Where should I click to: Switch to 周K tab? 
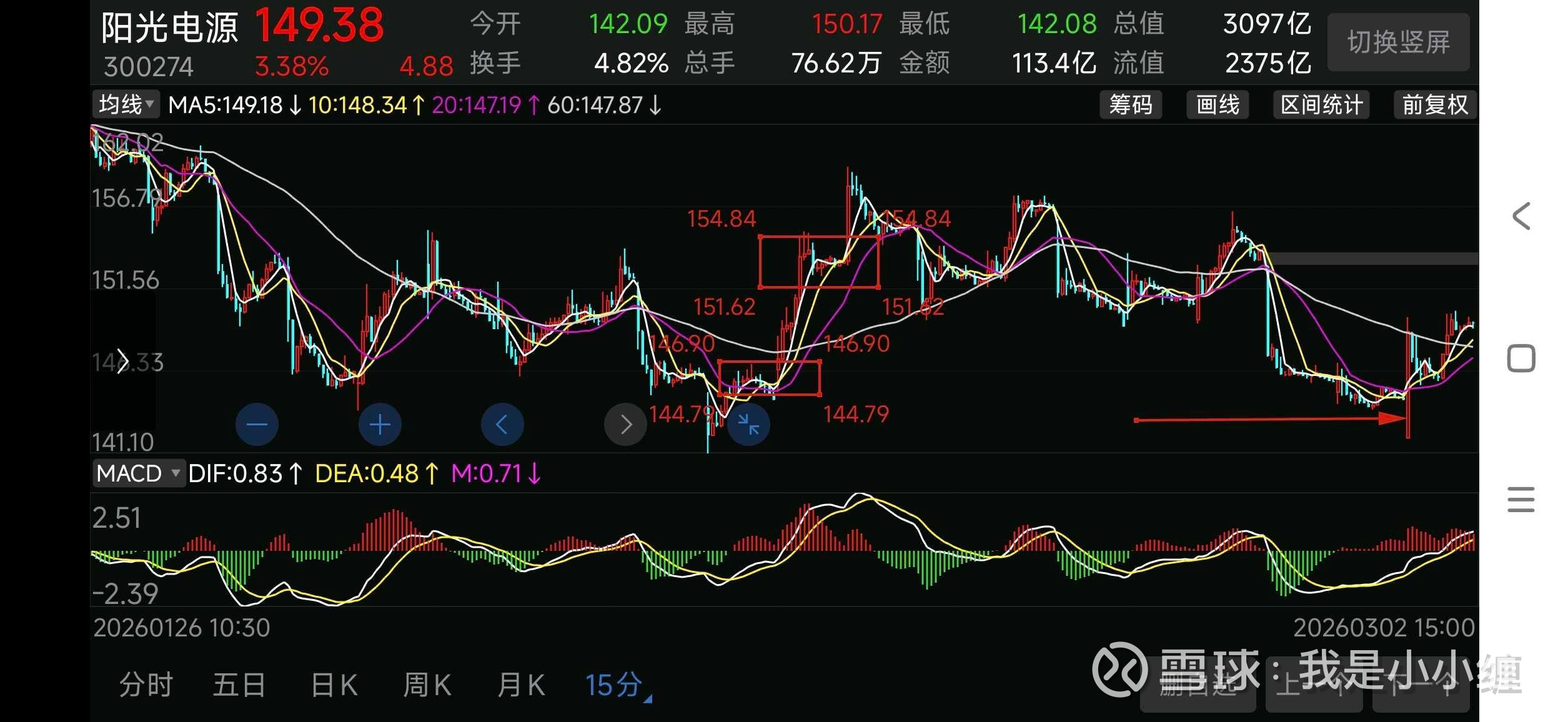pyautogui.click(x=428, y=685)
